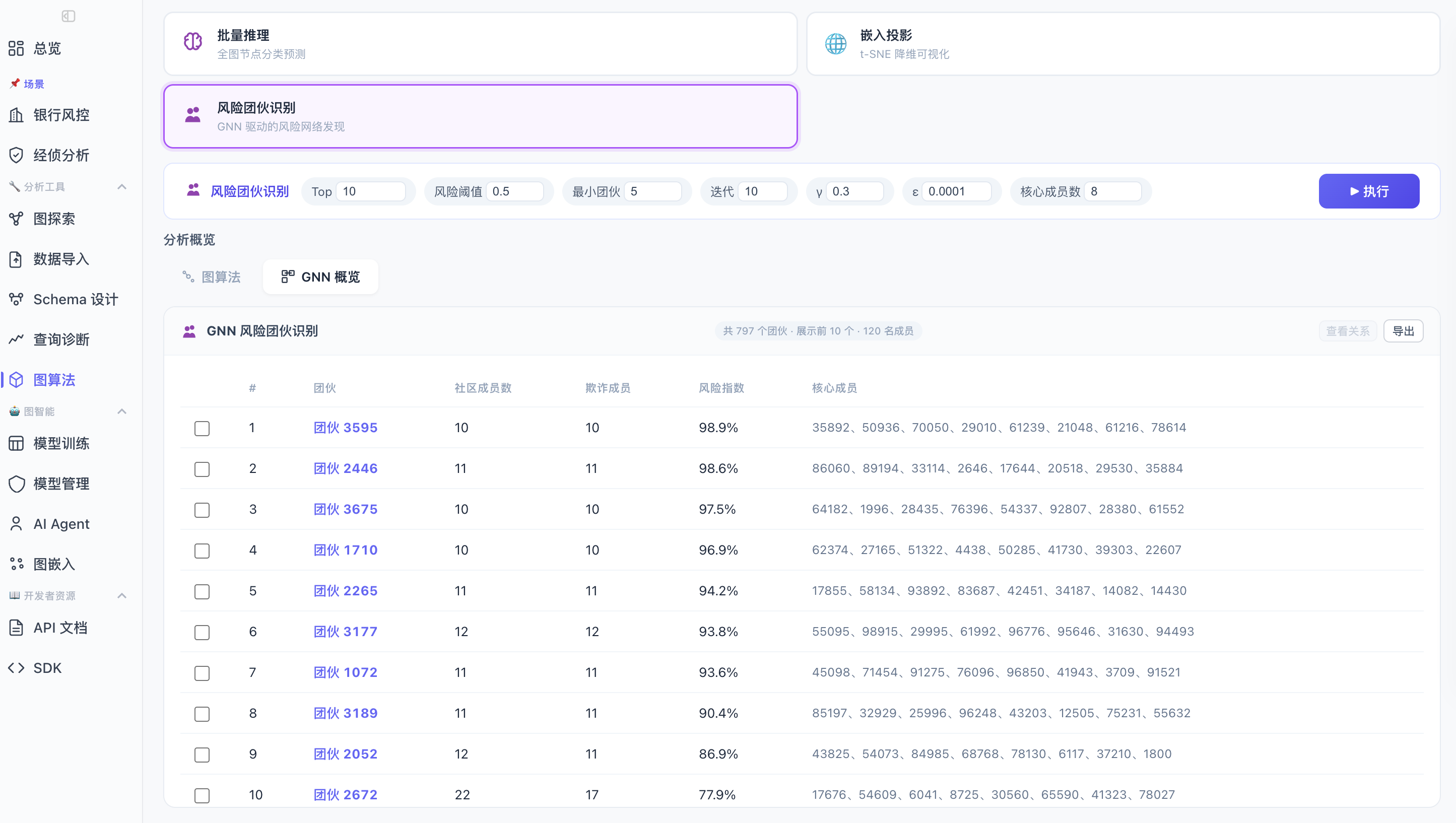Open the 批量推理 card
The height and width of the screenshot is (823, 1456).
tap(481, 44)
